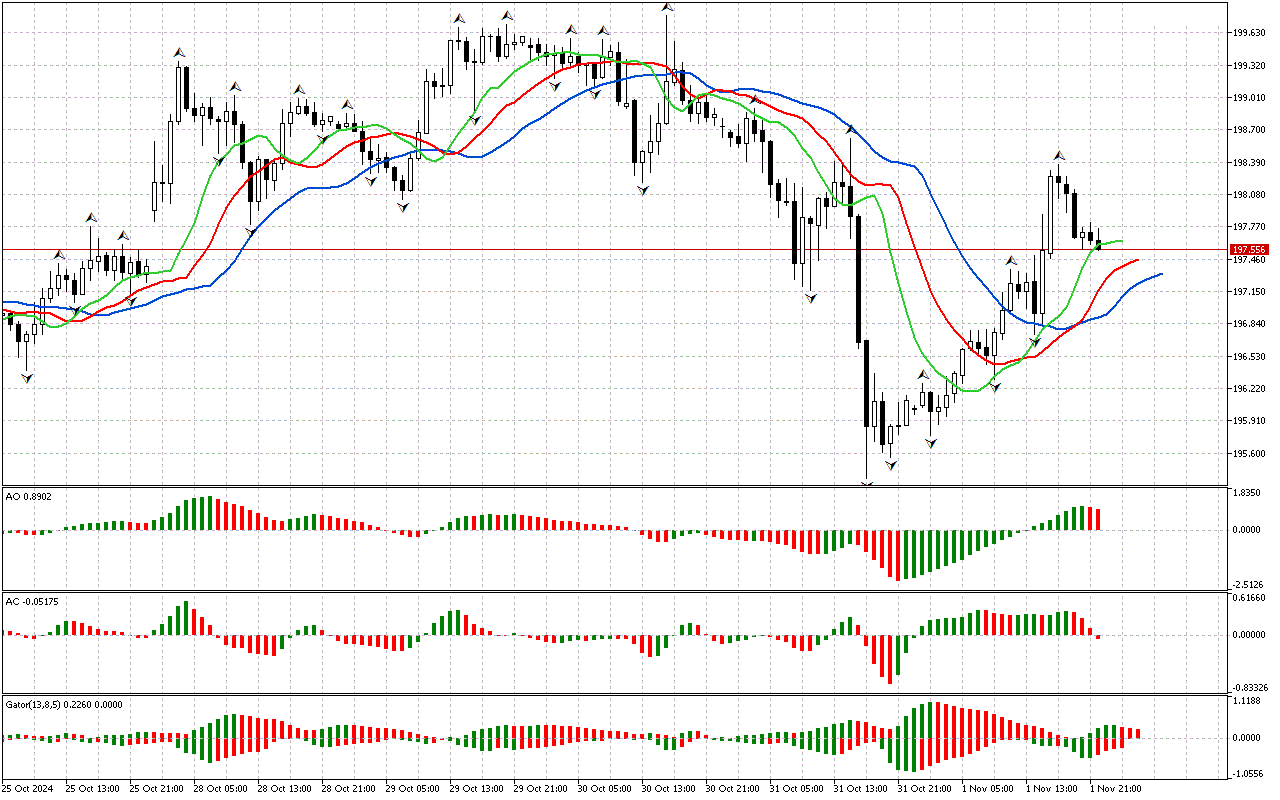Screen dimensions: 1280x800
Task: Select the 28 Oct 21:00 time label
Action: (349, 789)
